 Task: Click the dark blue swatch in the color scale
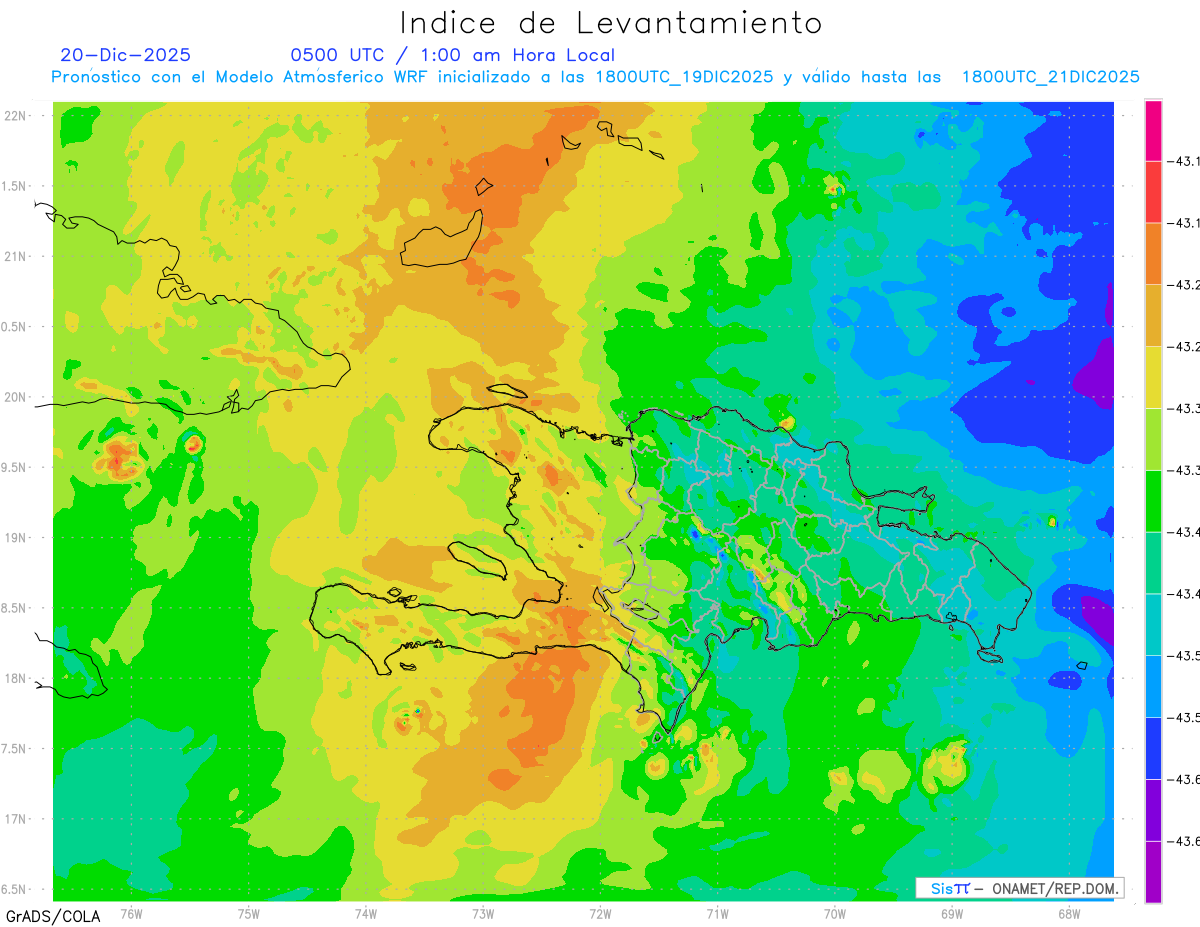pyautogui.click(x=1153, y=748)
